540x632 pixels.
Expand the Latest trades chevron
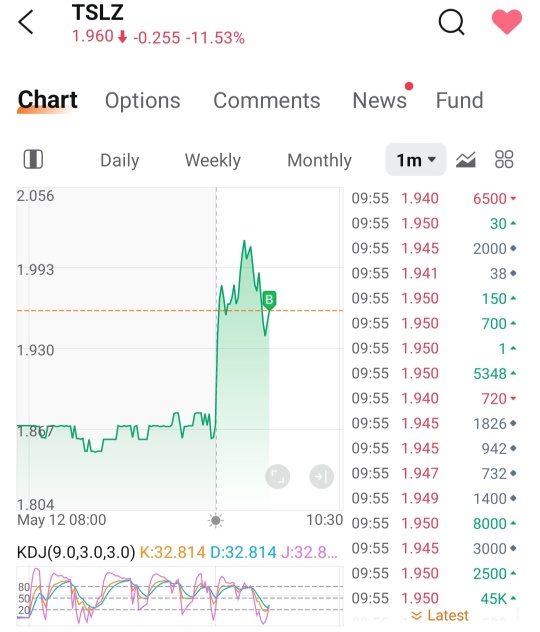pyautogui.click(x=440, y=615)
